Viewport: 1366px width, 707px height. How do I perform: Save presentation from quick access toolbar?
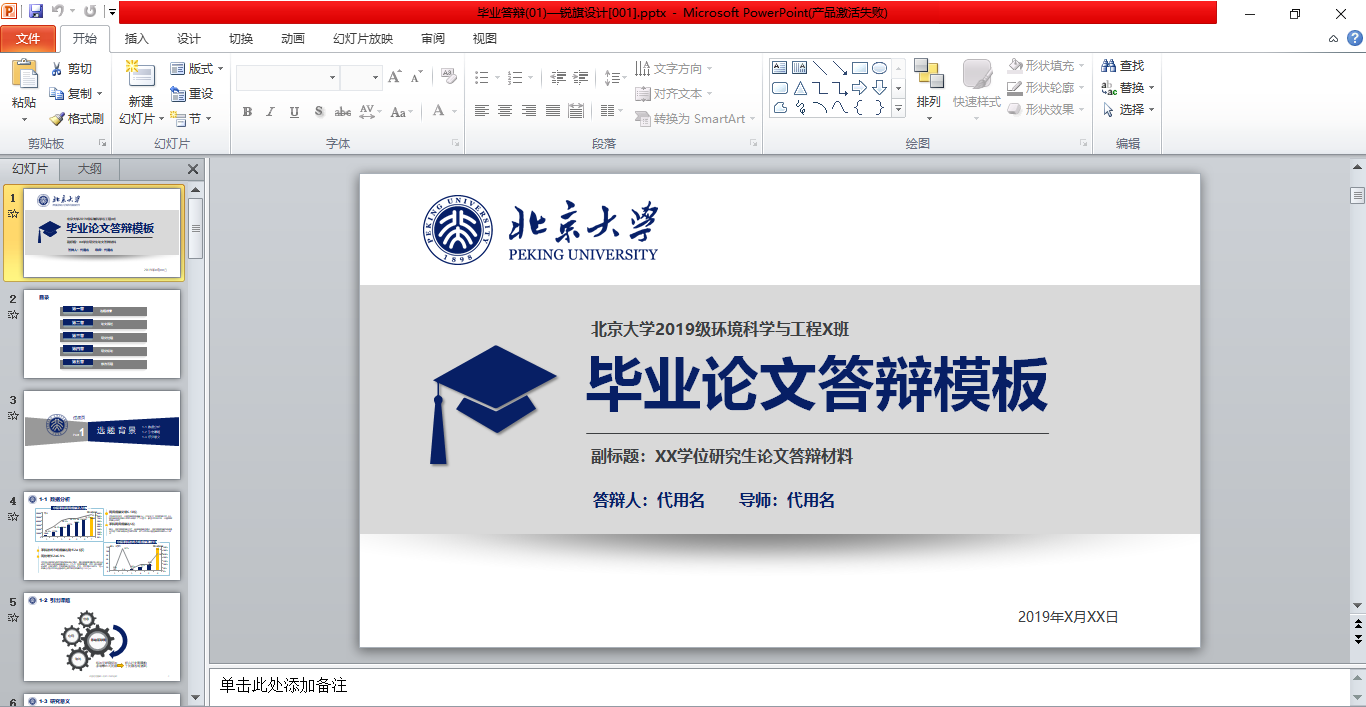[36, 12]
